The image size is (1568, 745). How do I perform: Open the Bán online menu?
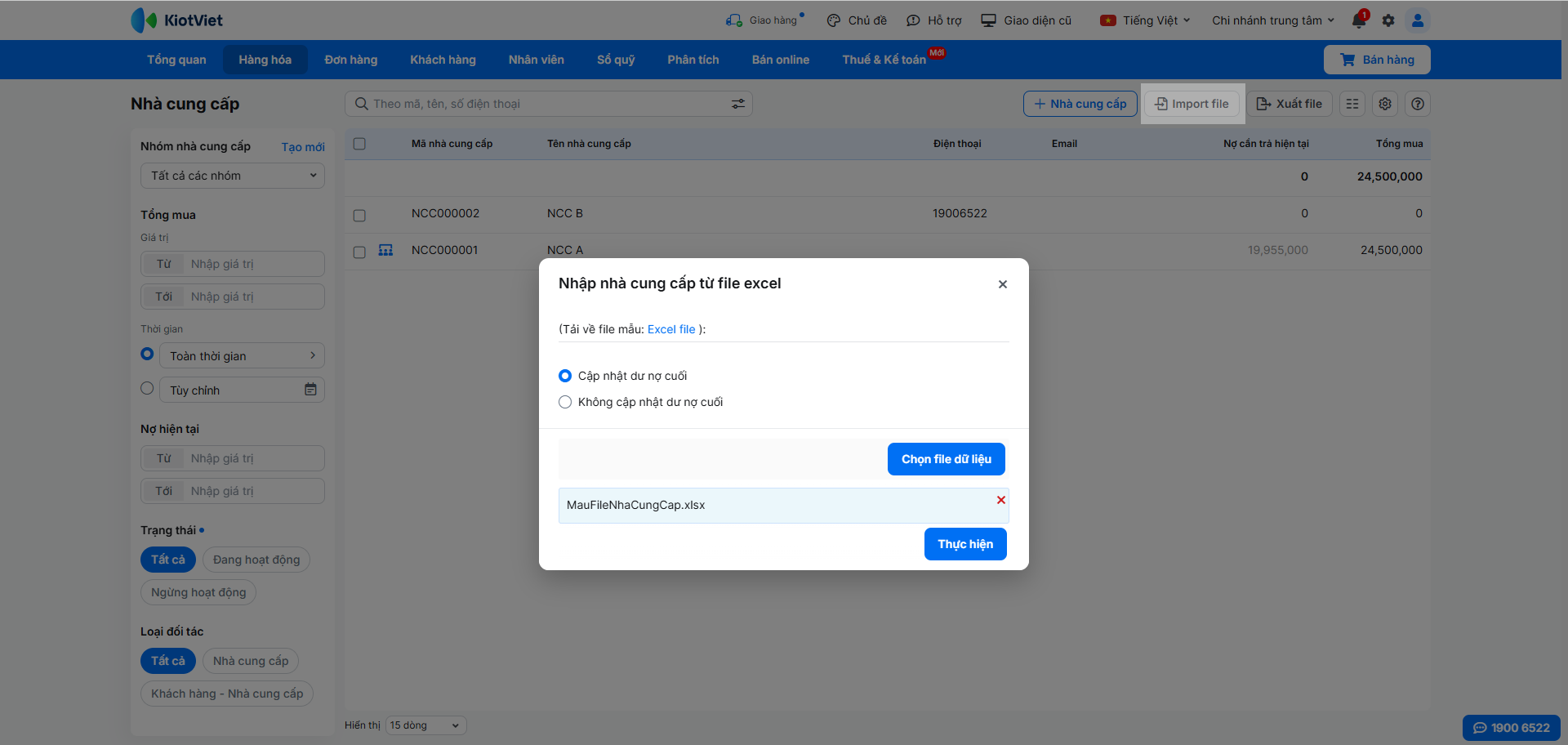coord(781,60)
